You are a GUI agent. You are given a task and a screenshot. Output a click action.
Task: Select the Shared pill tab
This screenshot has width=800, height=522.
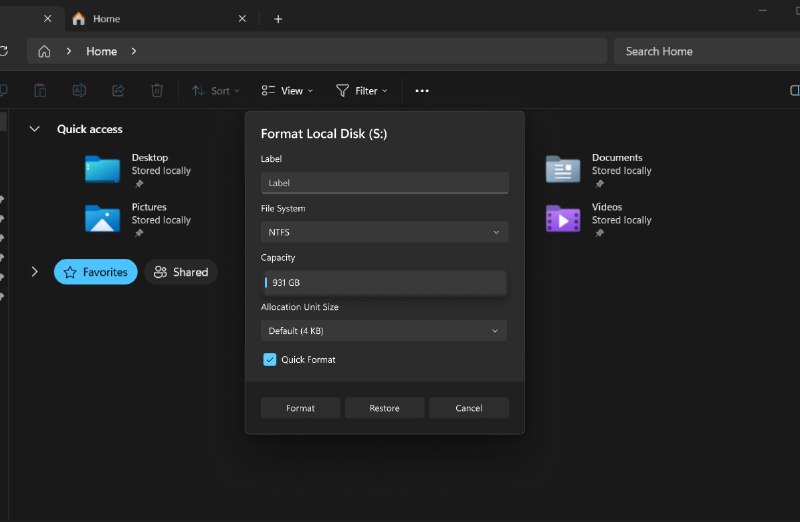coord(181,272)
